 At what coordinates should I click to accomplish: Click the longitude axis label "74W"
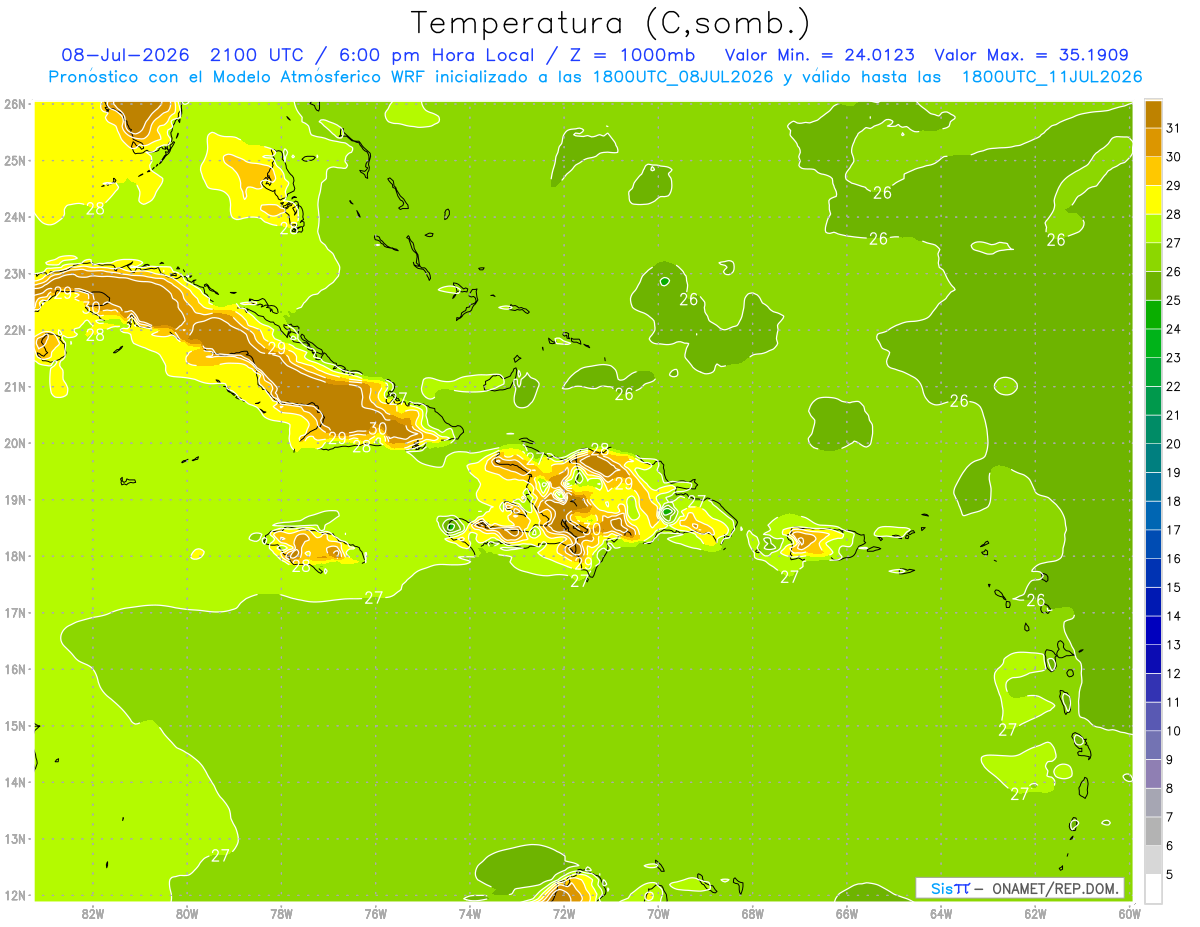pos(469,912)
